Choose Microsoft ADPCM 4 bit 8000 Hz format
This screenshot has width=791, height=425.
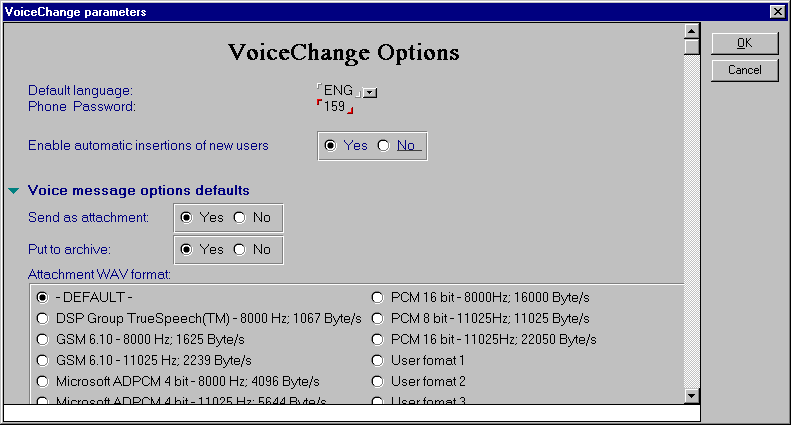(42, 382)
